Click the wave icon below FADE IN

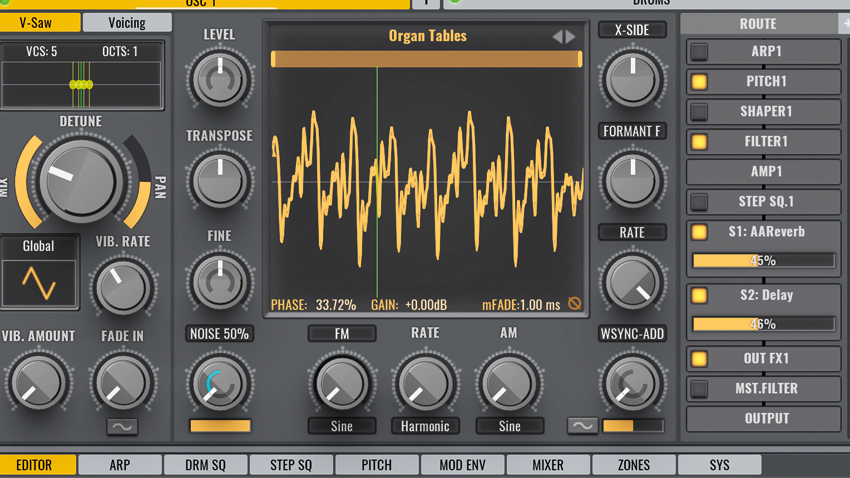[122, 427]
